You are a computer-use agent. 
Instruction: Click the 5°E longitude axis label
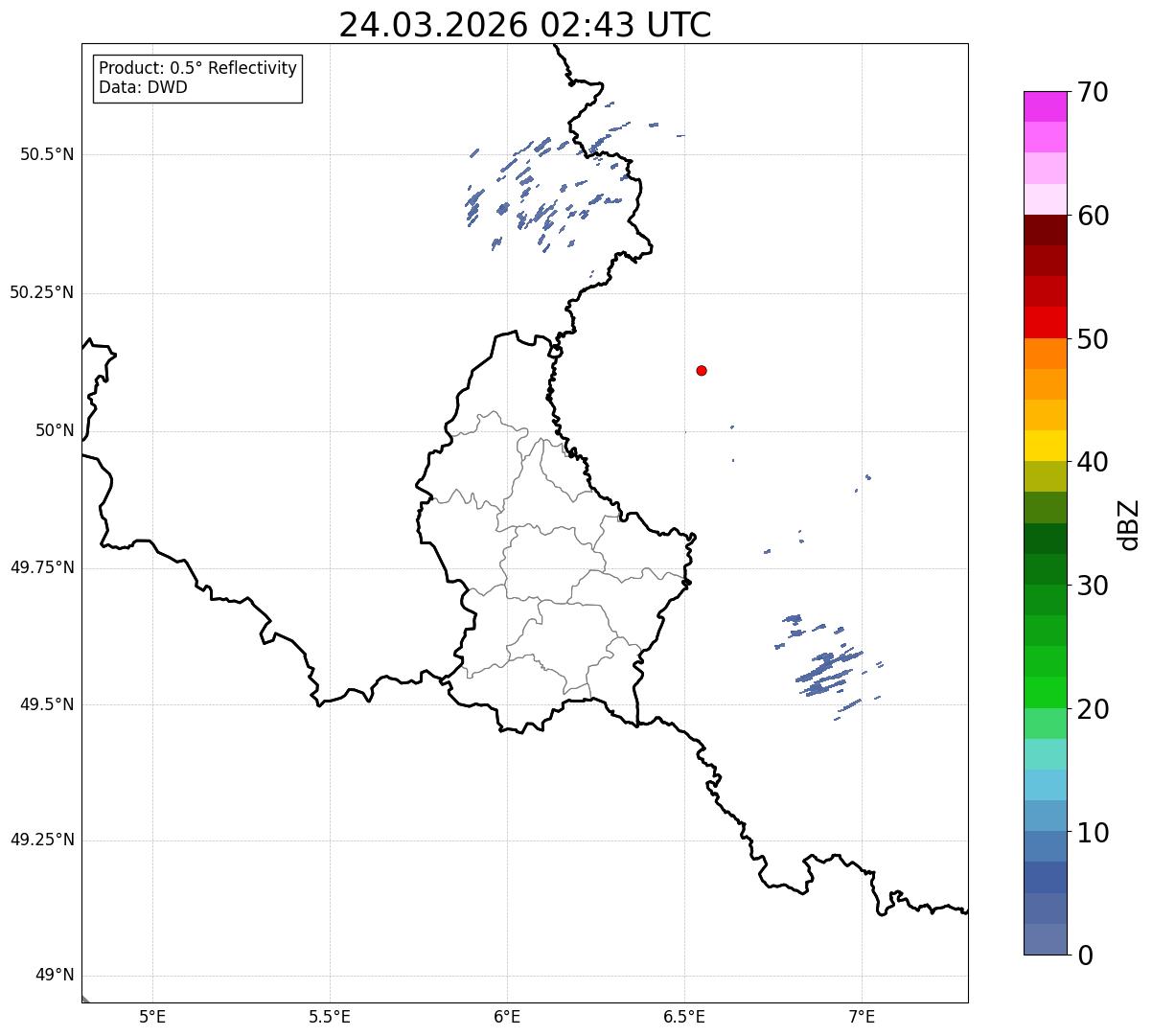pos(153,1016)
